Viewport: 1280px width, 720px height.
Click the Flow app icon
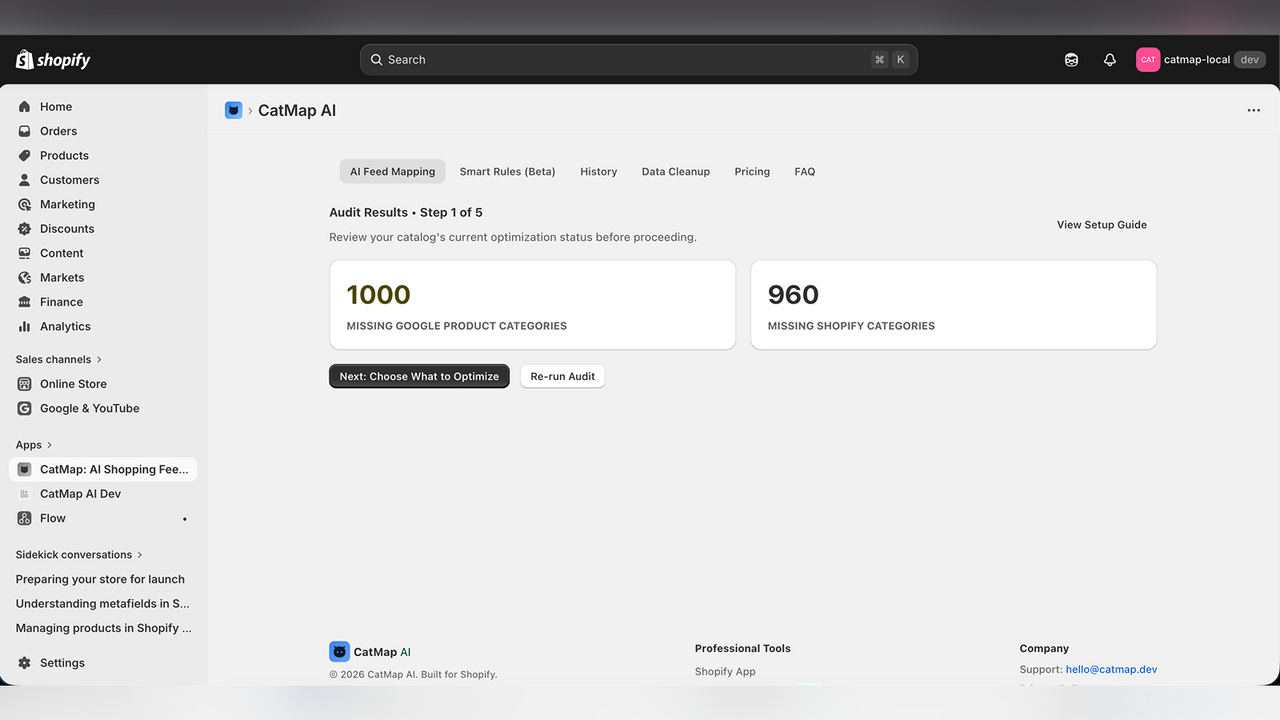pyautogui.click(x=25, y=518)
